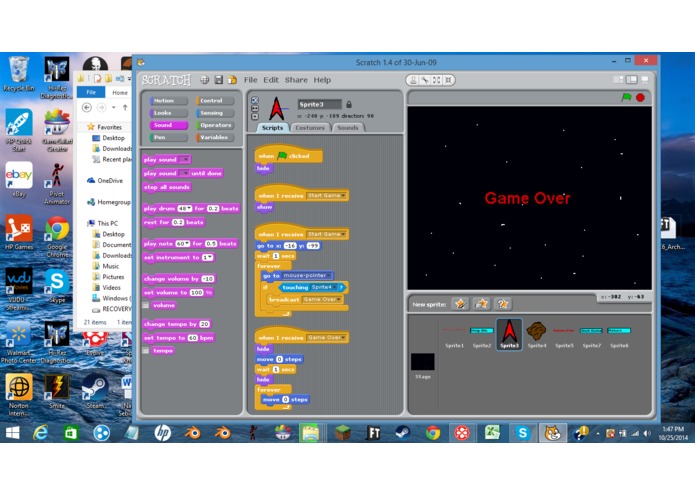Select the grow sprite tool
The height and width of the screenshot is (494, 695).
pos(437,80)
